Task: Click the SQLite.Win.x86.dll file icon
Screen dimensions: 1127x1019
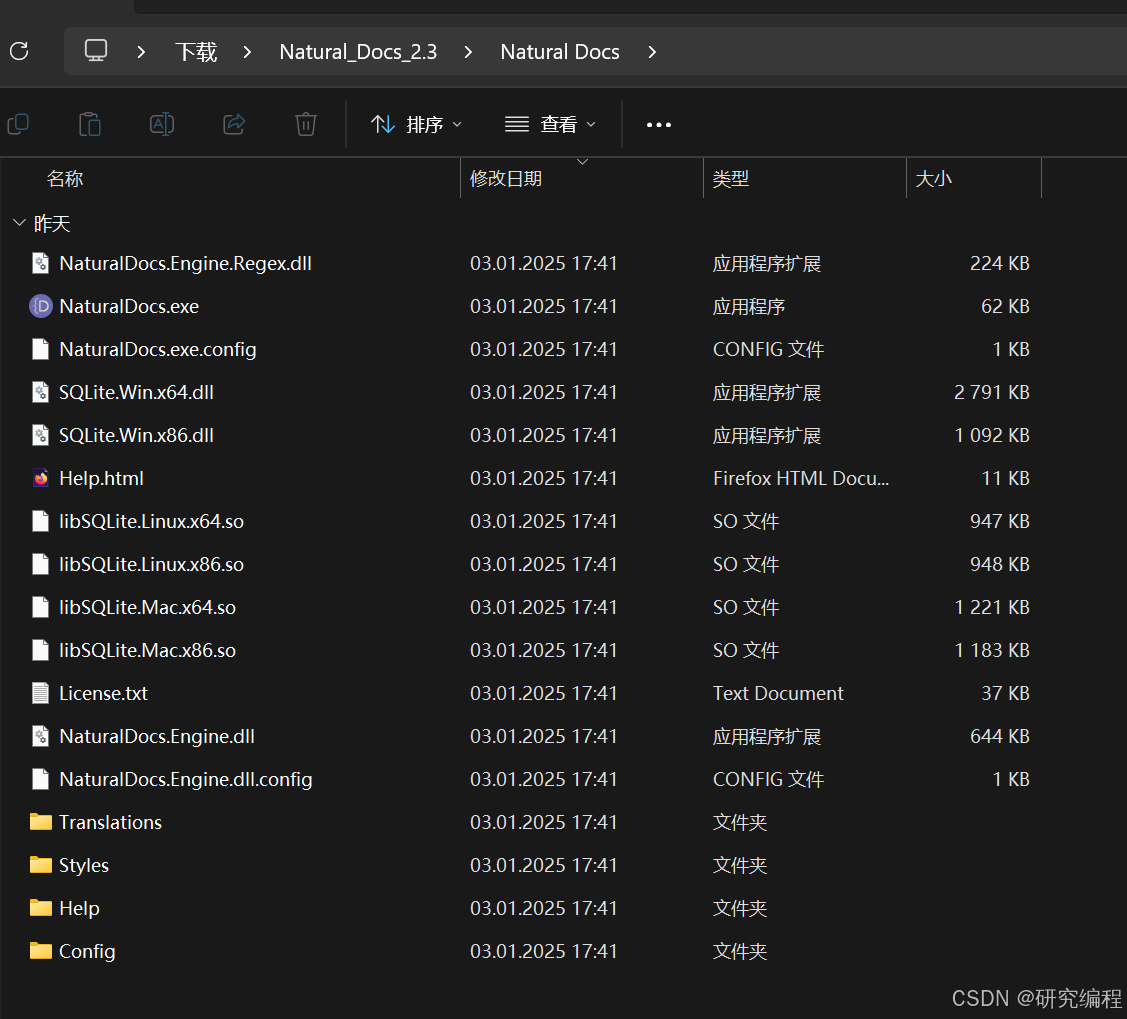Action: pos(41,435)
